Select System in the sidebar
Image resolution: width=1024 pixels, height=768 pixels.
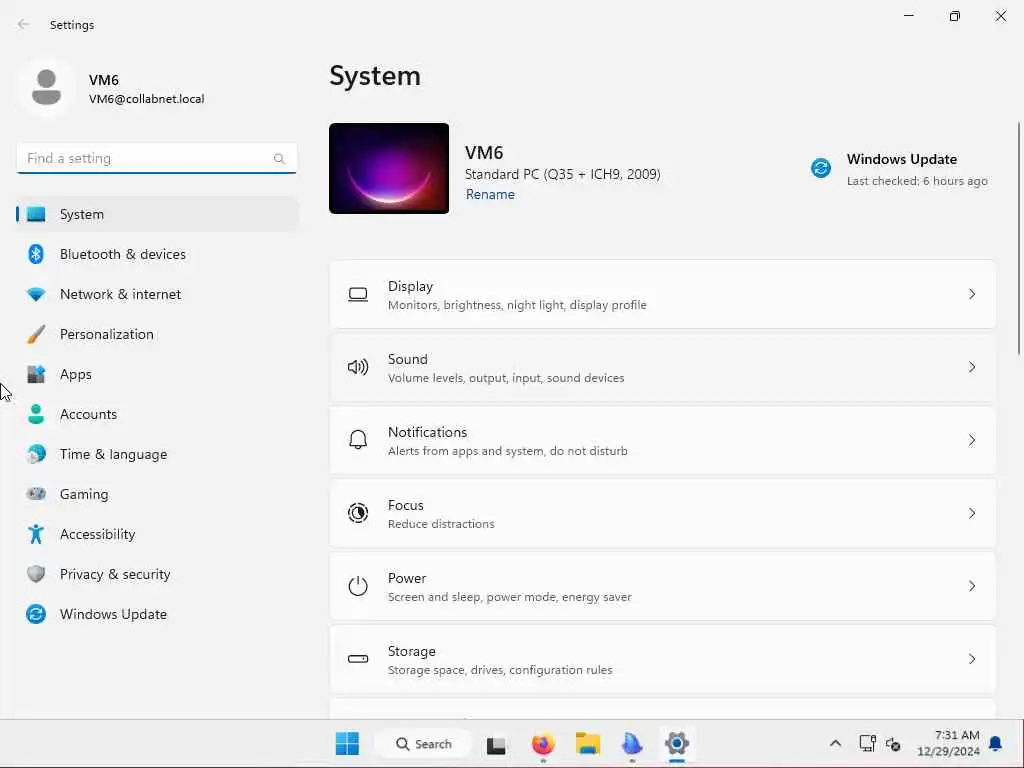(x=157, y=214)
